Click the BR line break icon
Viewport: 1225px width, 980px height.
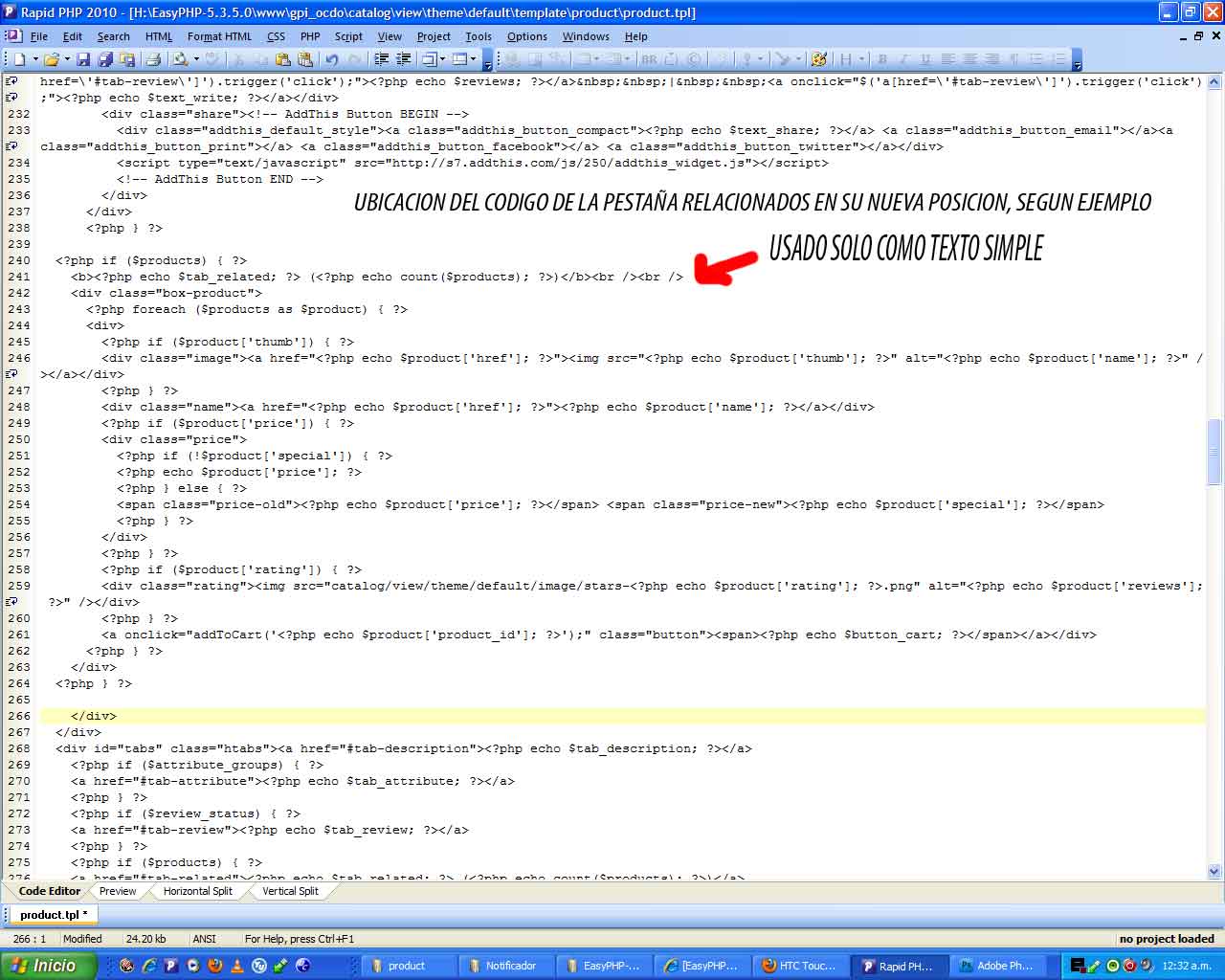(x=649, y=59)
